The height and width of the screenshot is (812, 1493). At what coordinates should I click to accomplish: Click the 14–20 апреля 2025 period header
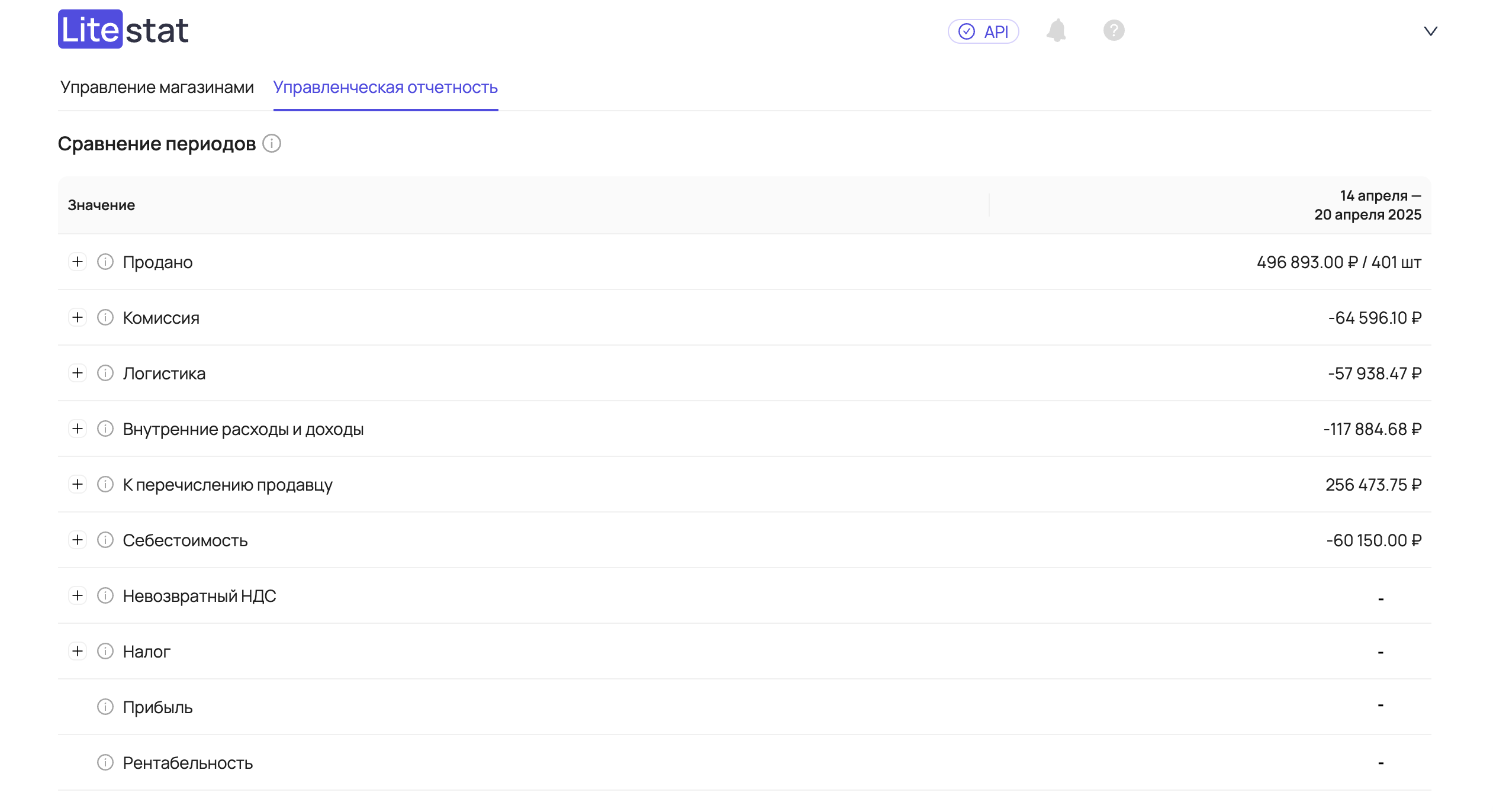pyautogui.click(x=1367, y=205)
